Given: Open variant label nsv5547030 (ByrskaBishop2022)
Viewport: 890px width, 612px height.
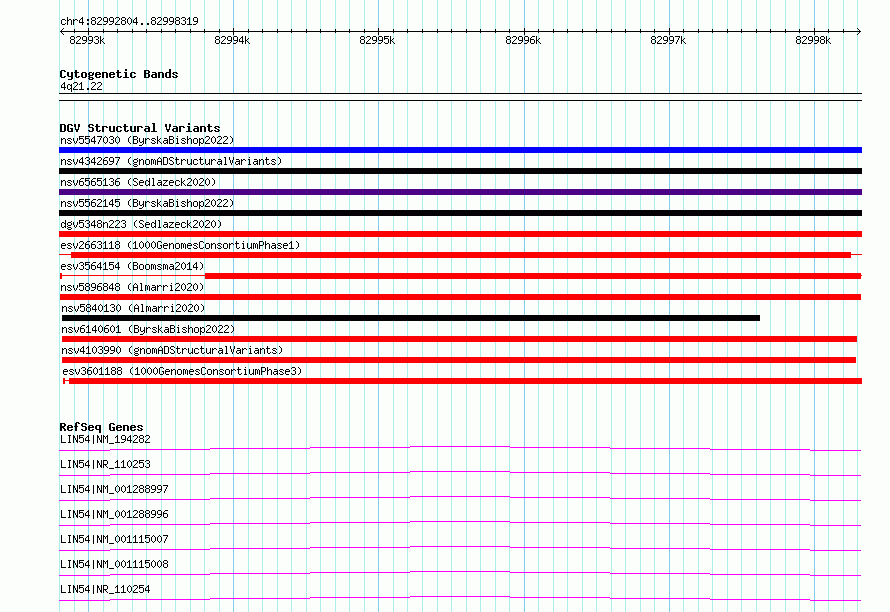Looking at the screenshot, I should [x=147, y=140].
